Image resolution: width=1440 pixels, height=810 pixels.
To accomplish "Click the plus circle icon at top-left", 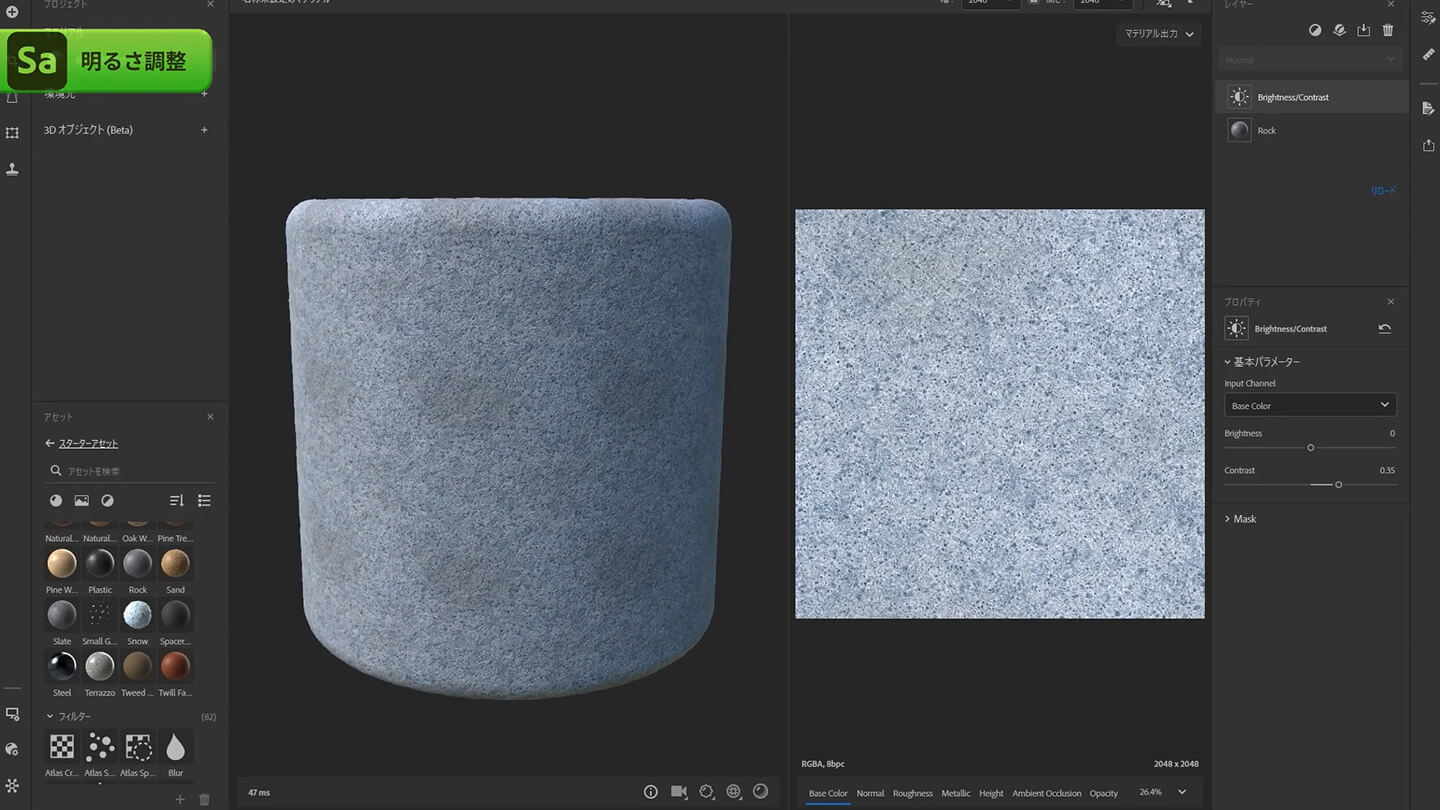I will (x=12, y=12).
